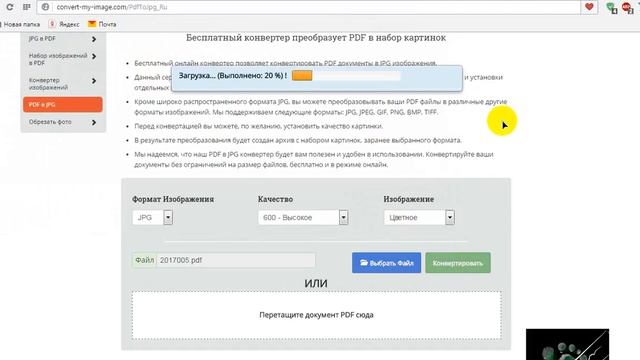Open Конвертер изображений sidebar item
The width and height of the screenshot is (640, 360).
(62, 84)
